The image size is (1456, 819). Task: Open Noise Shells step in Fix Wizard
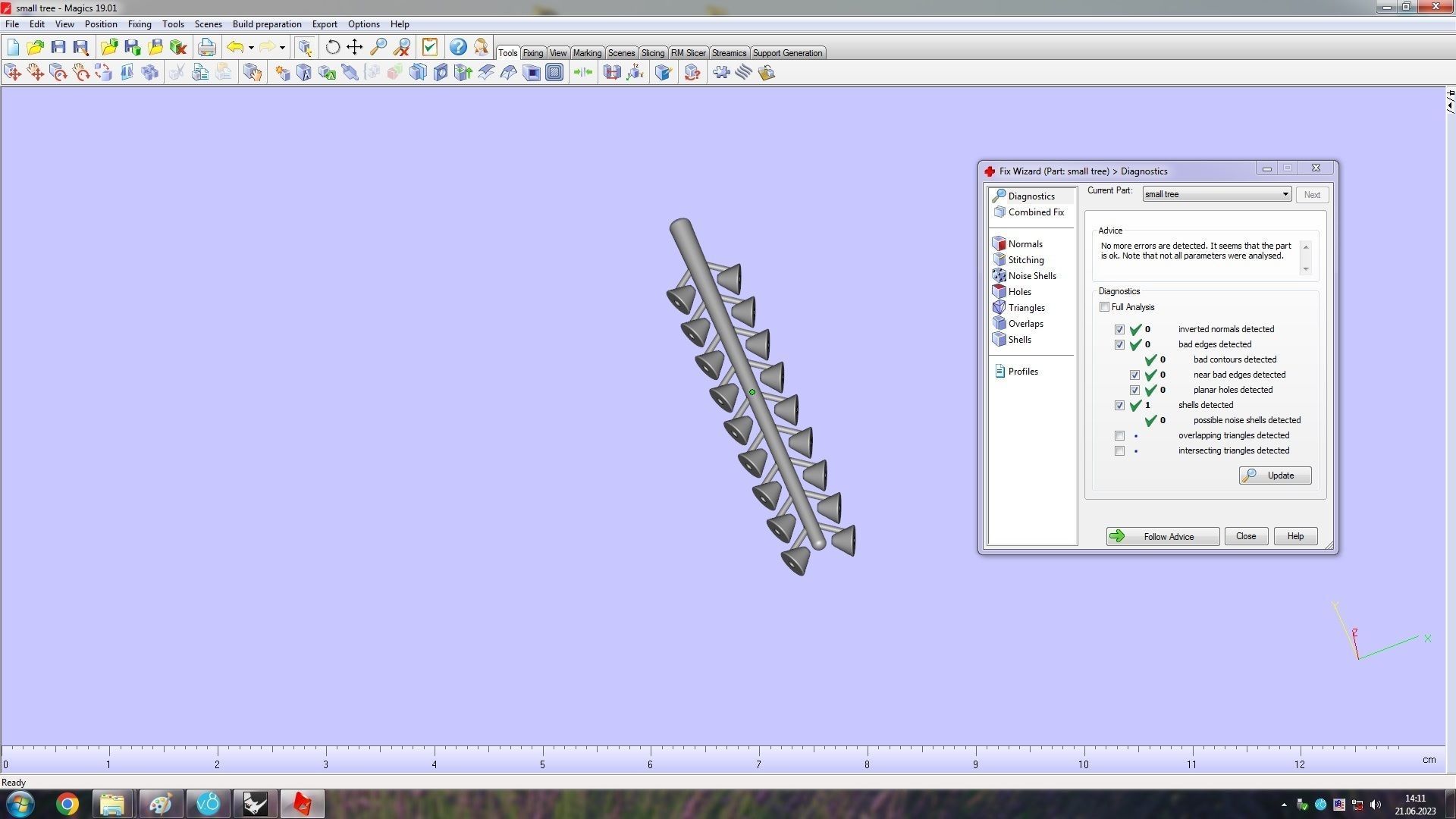[x=1031, y=276]
